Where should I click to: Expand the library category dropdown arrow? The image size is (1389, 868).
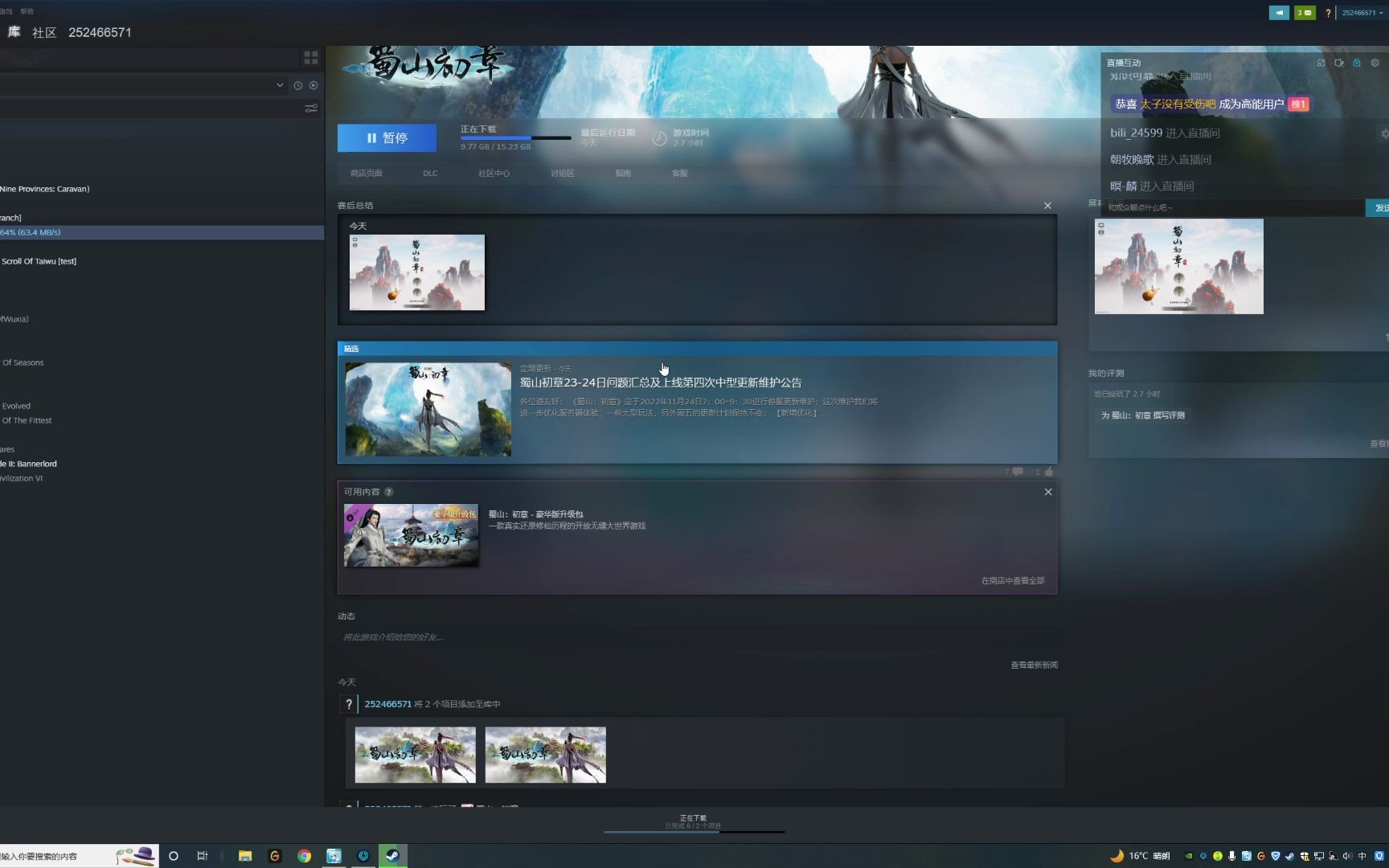coord(280,85)
